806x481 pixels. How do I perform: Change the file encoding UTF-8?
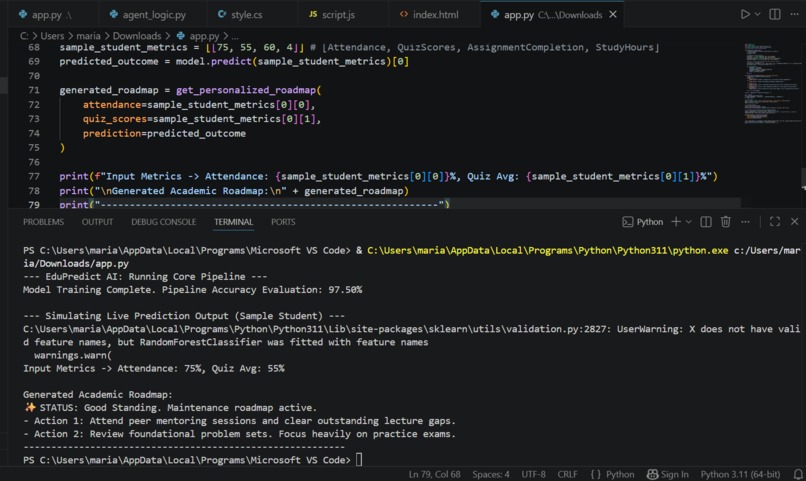click(x=534, y=474)
